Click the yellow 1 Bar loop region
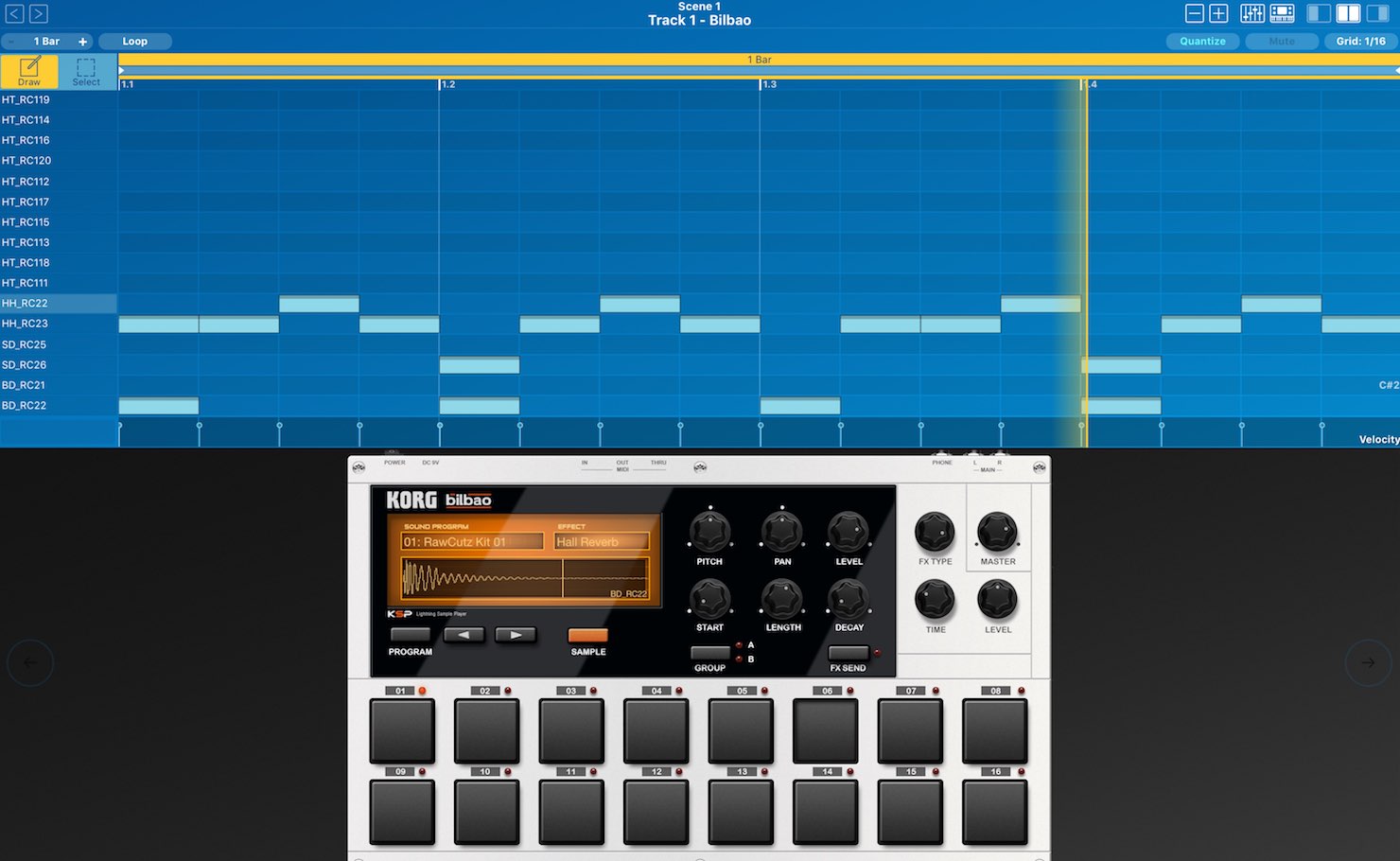The width and height of the screenshot is (1400, 861). pyautogui.click(x=759, y=60)
